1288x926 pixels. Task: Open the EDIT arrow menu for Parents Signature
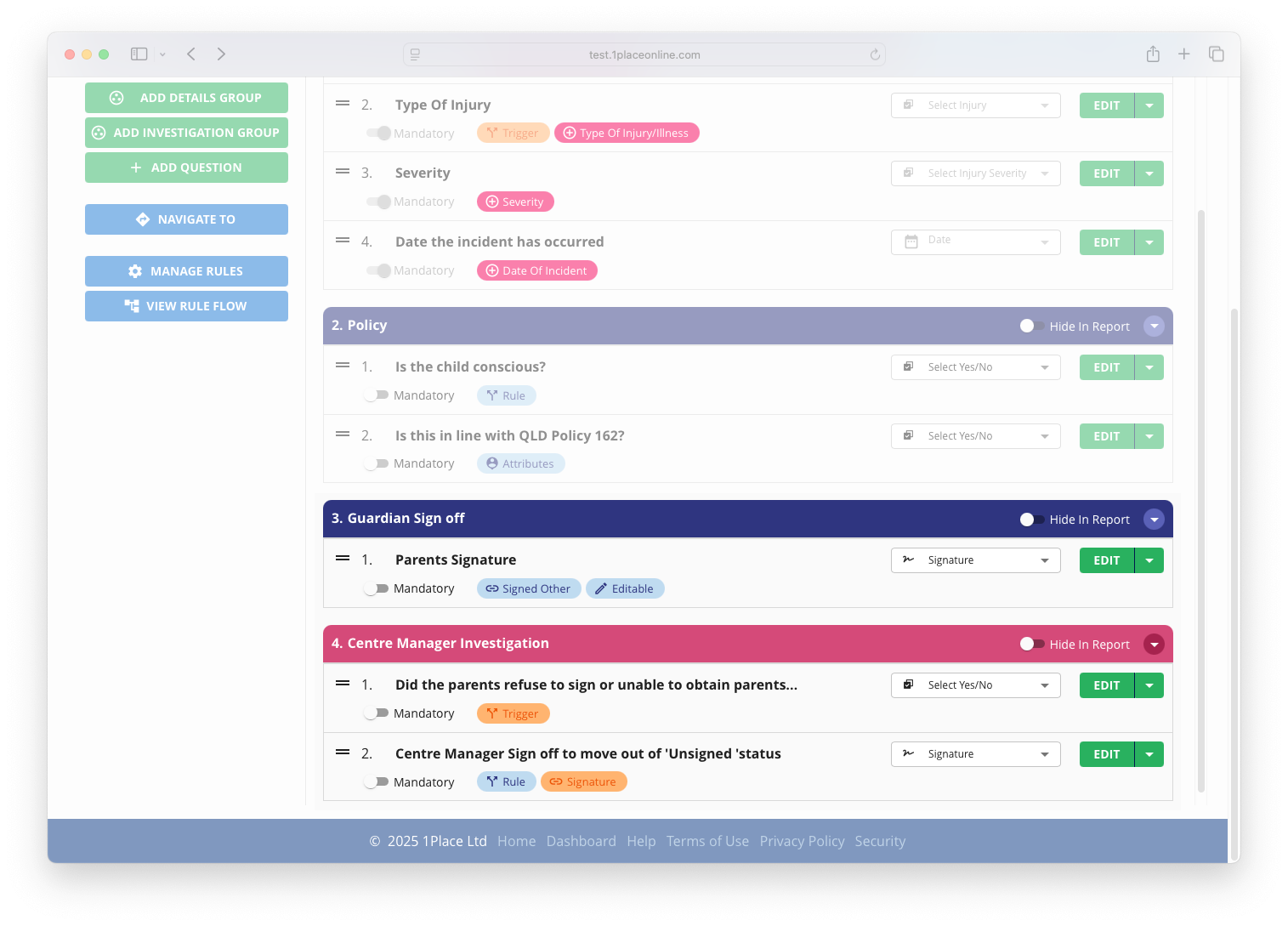click(1149, 560)
